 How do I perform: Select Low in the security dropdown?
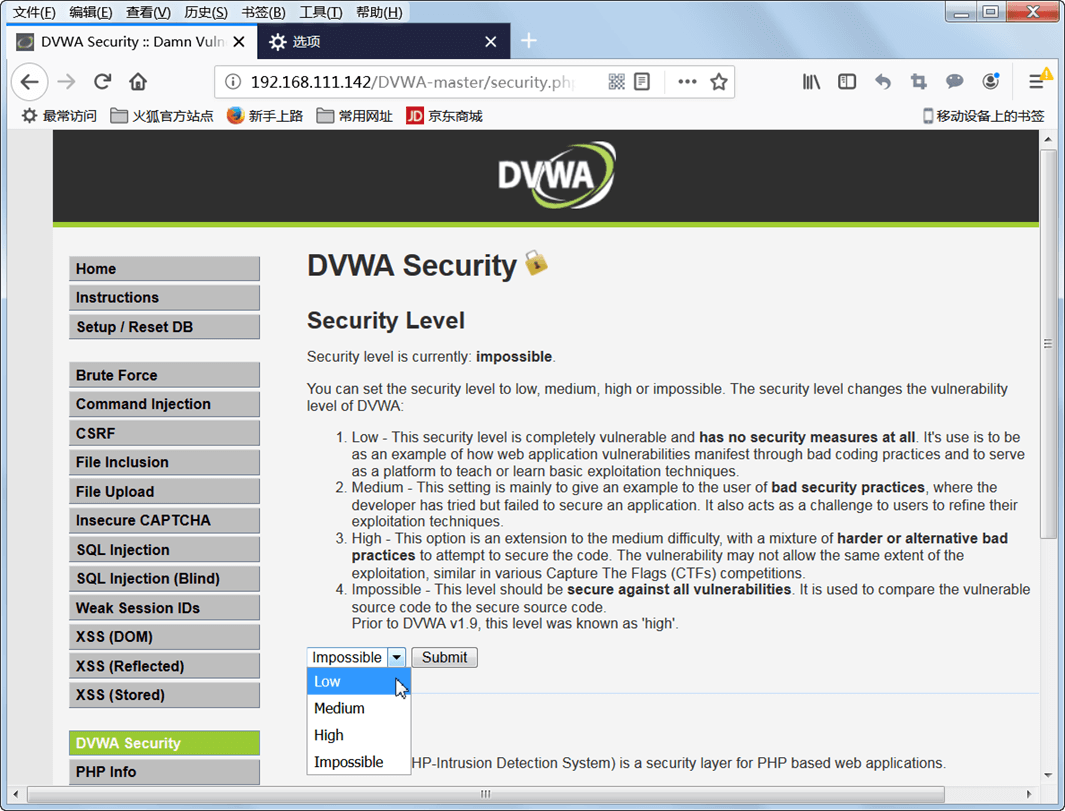pyautogui.click(x=359, y=681)
